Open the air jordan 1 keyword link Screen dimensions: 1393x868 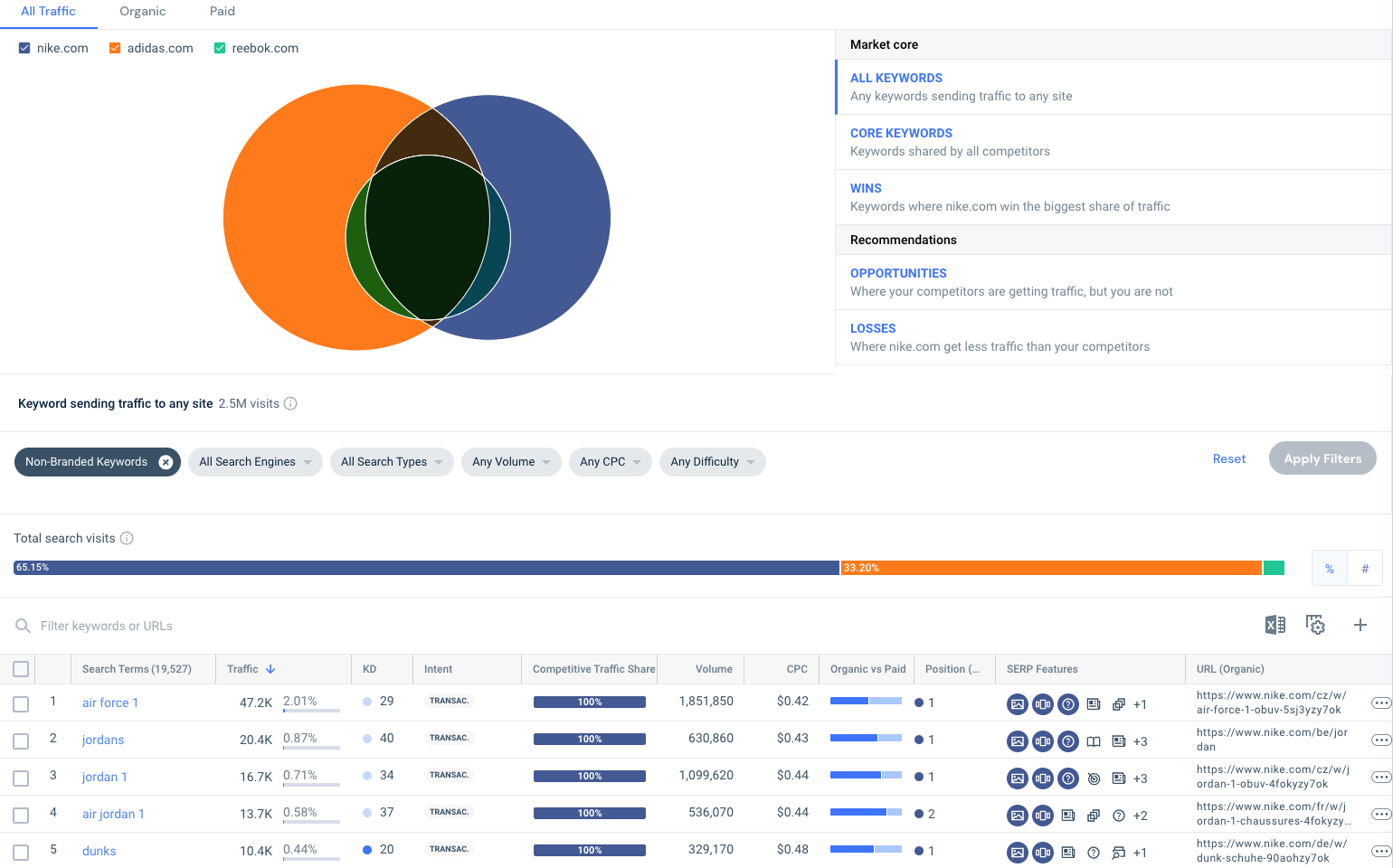(113, 814)
